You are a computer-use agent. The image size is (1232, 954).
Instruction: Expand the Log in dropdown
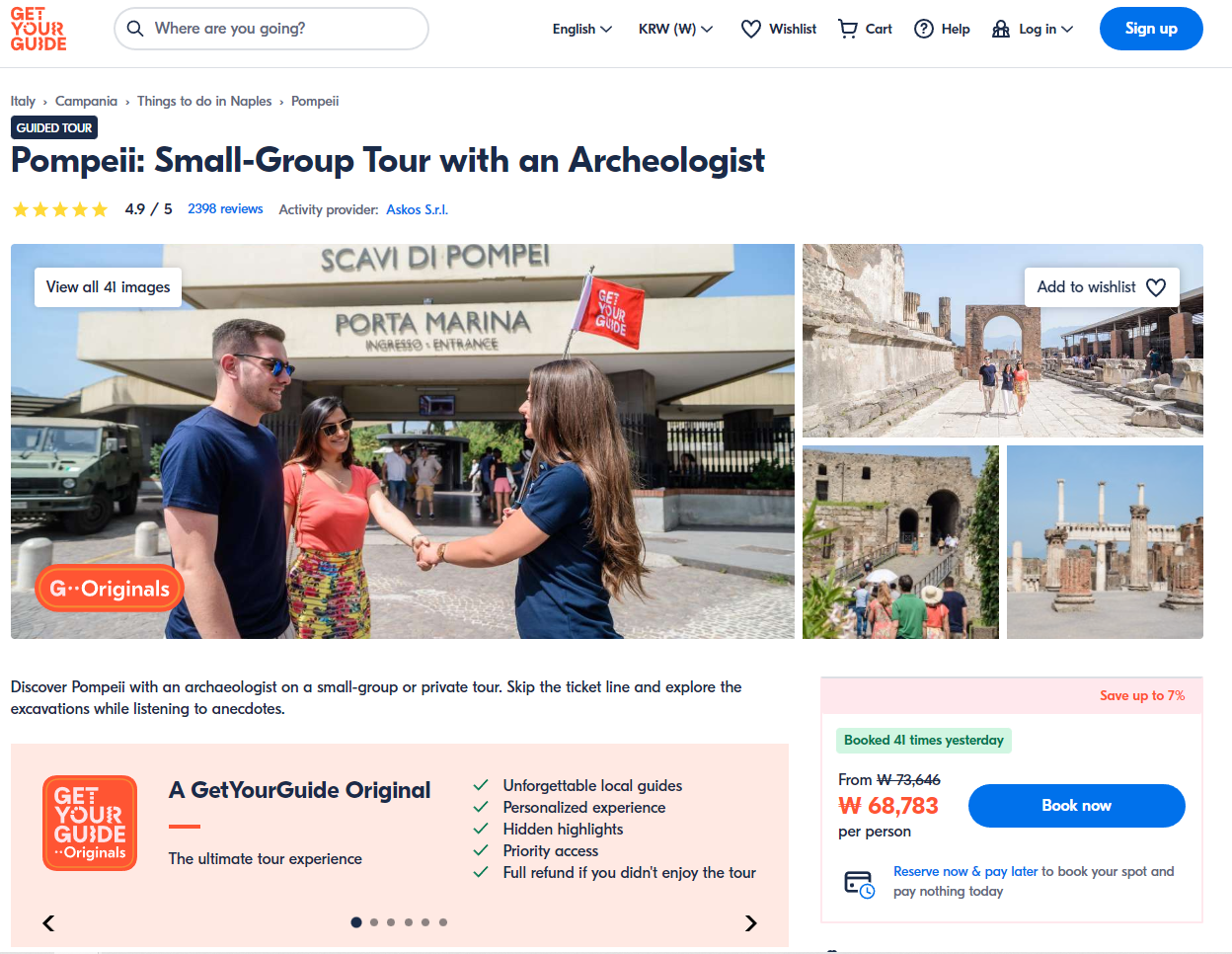click(1033, 29)
